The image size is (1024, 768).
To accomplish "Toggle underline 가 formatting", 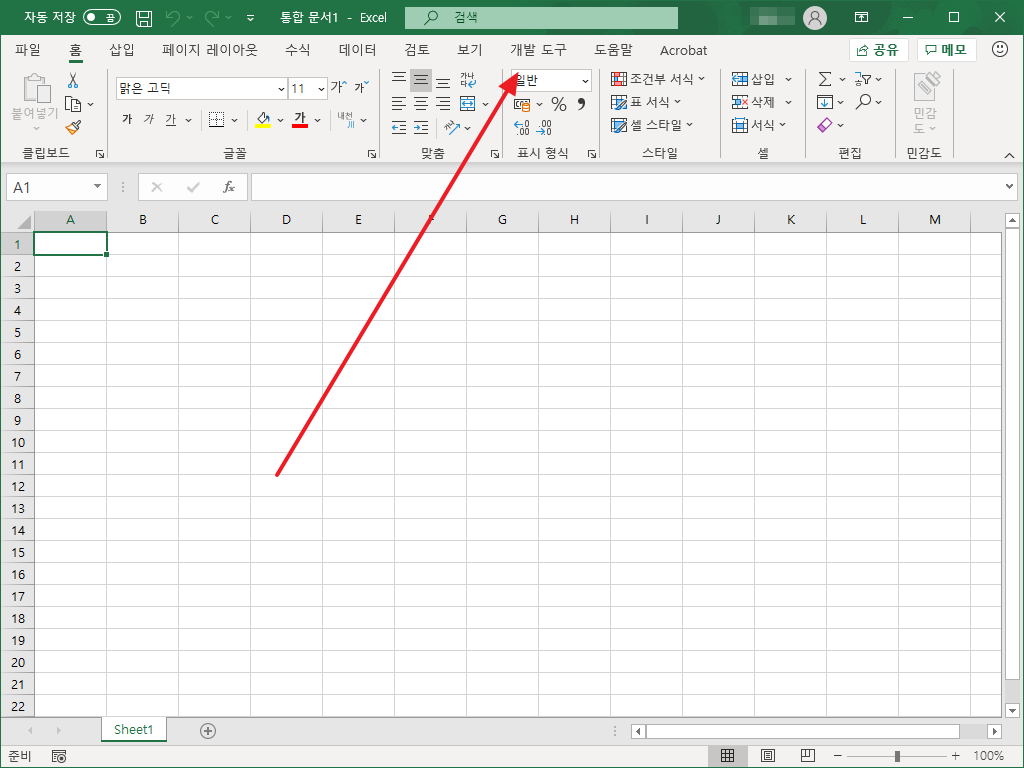I will pyautogui.click(x=171, y=120).
